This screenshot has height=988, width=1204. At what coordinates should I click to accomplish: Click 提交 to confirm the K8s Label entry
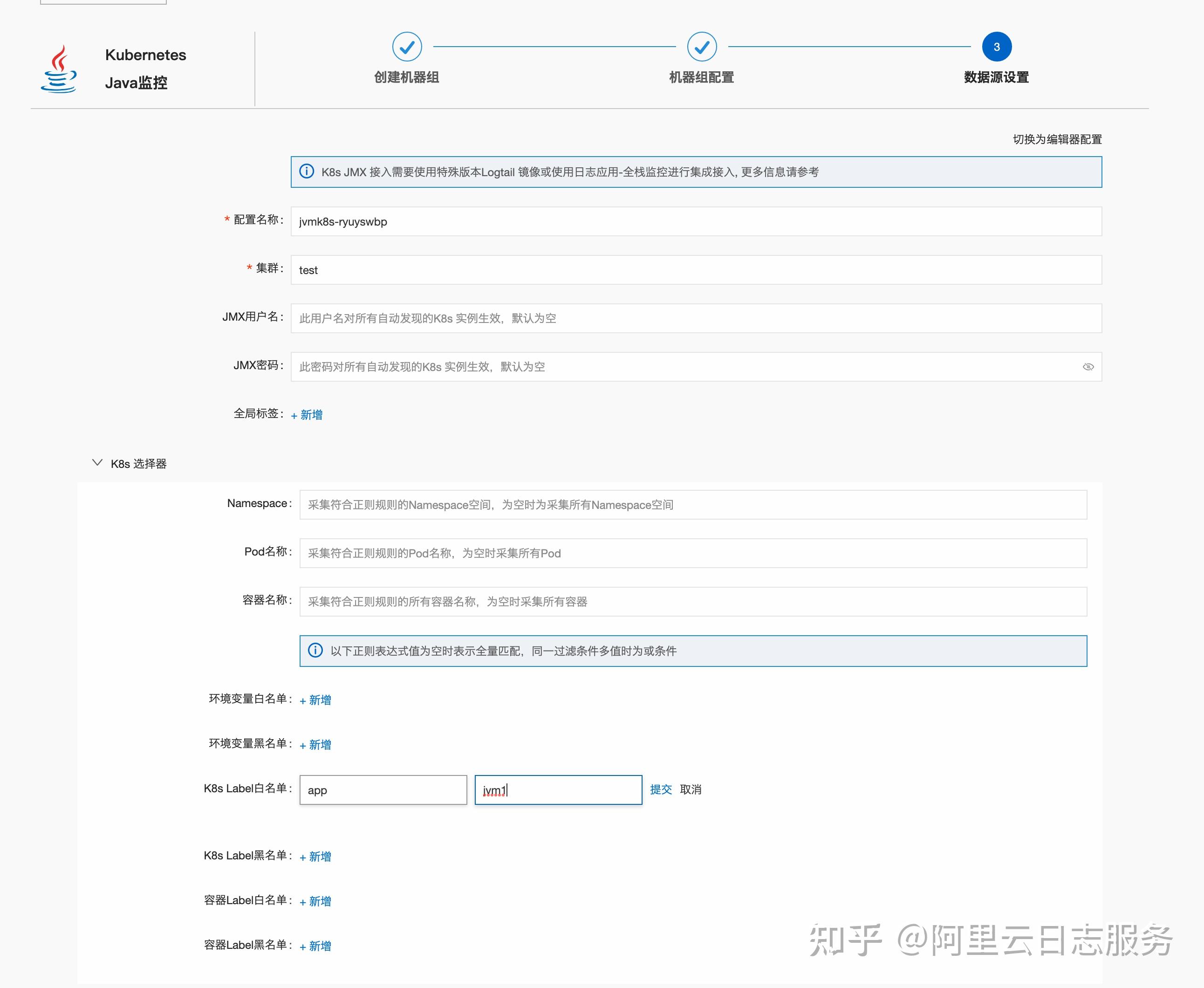(661, 789)
